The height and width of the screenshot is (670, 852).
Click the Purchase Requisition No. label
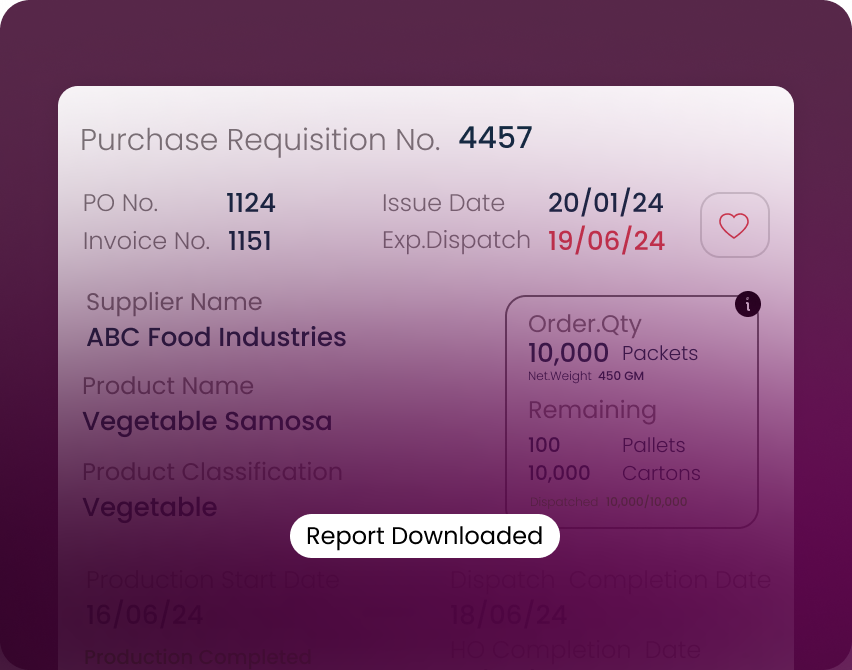click(x=260, y=140)
